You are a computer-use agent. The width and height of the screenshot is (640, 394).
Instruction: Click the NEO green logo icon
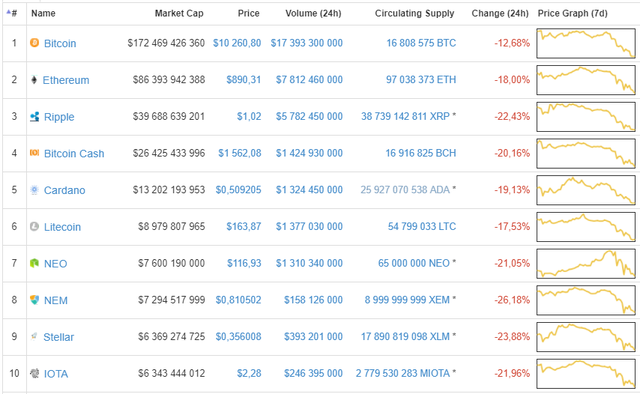(34, 263)
